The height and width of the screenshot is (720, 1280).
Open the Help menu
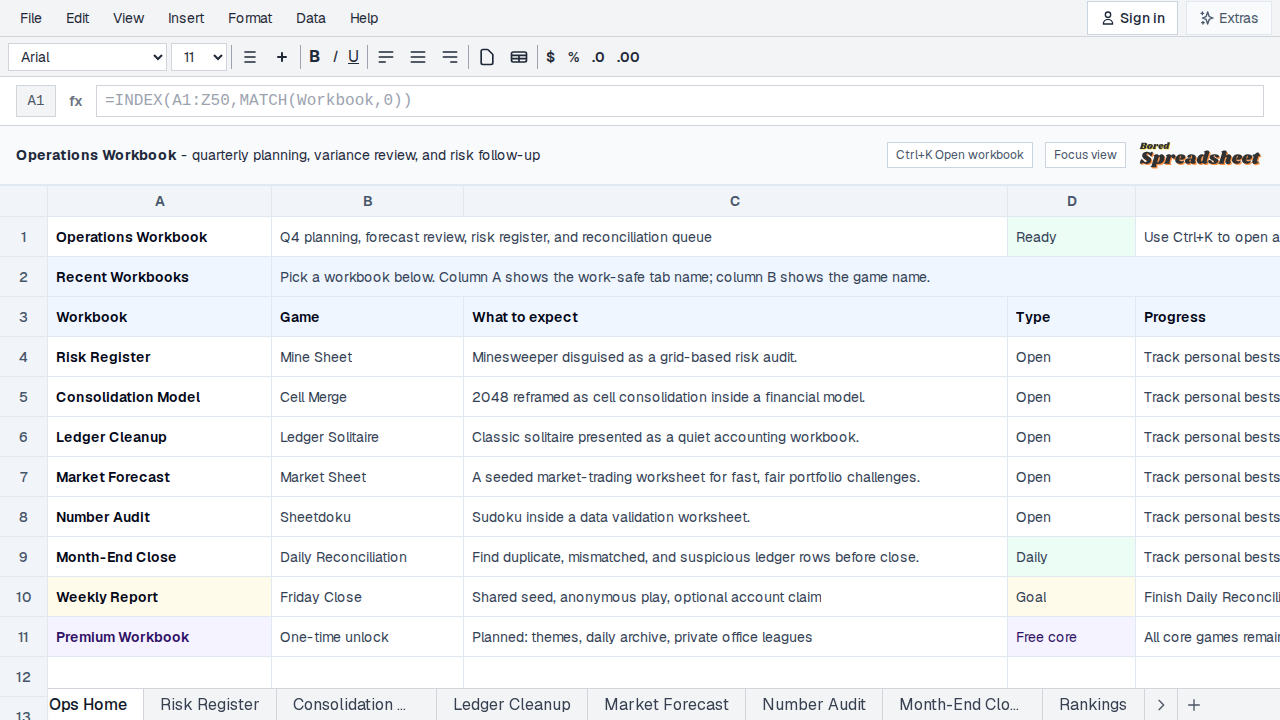pyautogui.click(x=364, y=18)
